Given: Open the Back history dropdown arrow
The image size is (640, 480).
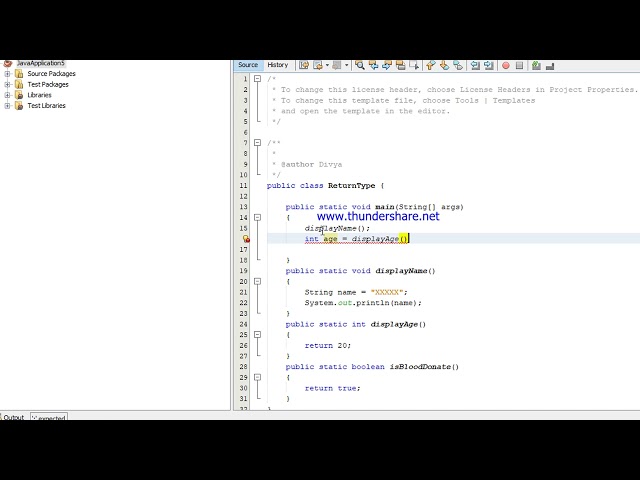Looking at the screenshot, I should coord(327,65).
